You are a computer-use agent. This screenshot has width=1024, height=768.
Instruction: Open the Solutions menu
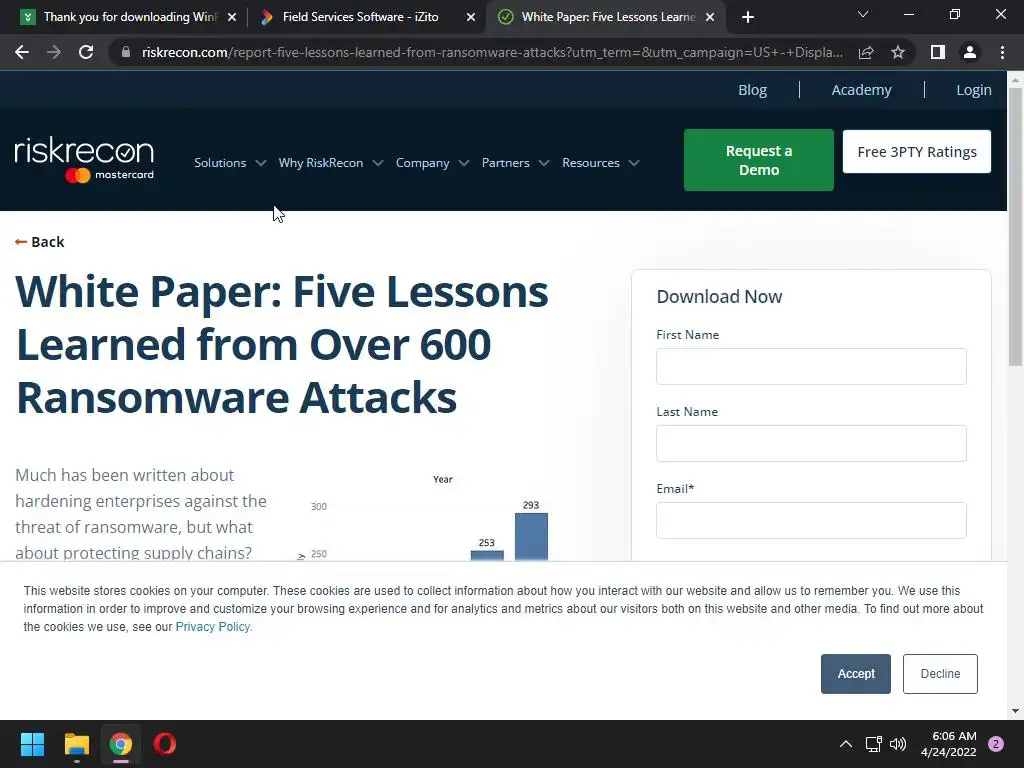(x=220, y=163)
